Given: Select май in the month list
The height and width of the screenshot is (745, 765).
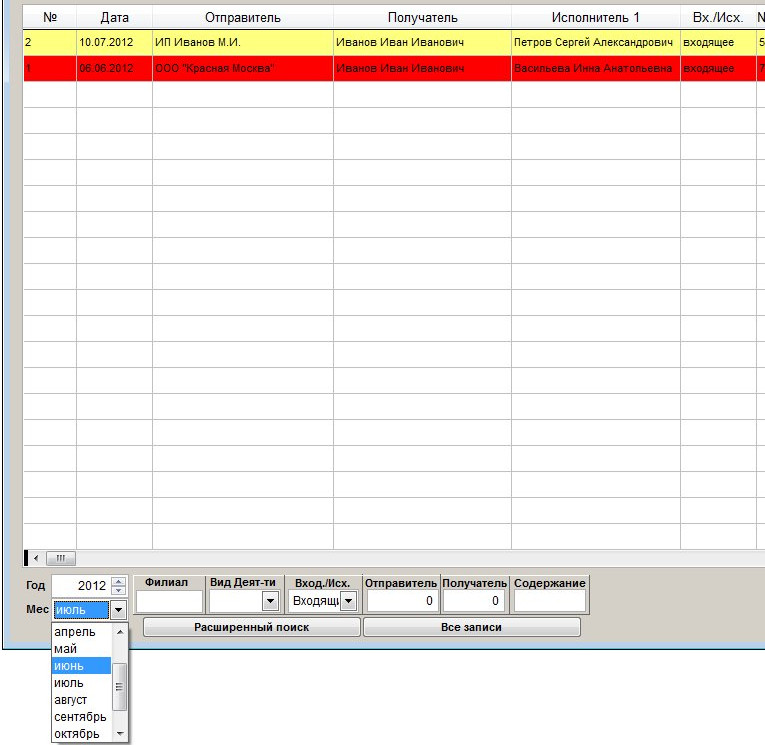Looking at the screenshot, I should (x=82, y=649).
